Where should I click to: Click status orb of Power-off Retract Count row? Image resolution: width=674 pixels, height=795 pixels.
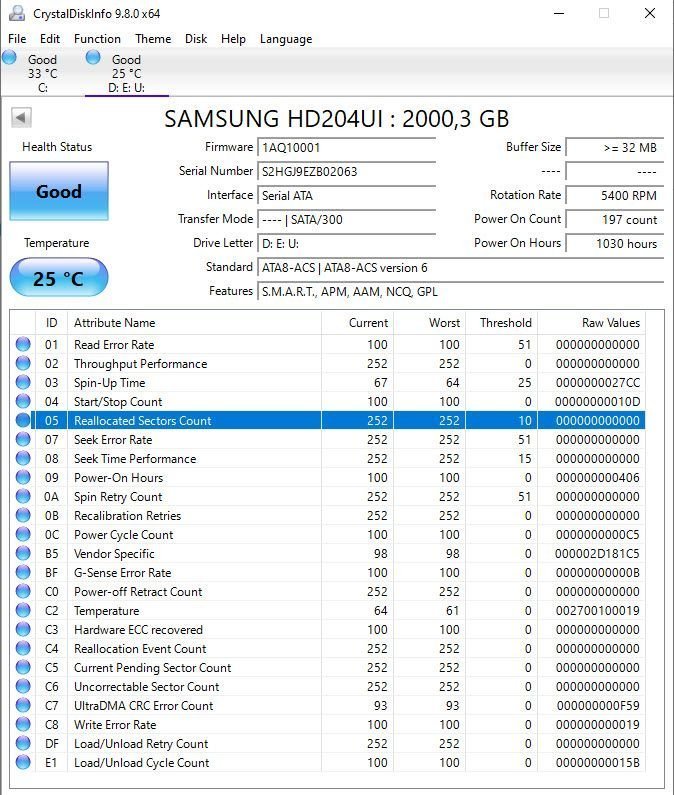(x=23, y=591)
